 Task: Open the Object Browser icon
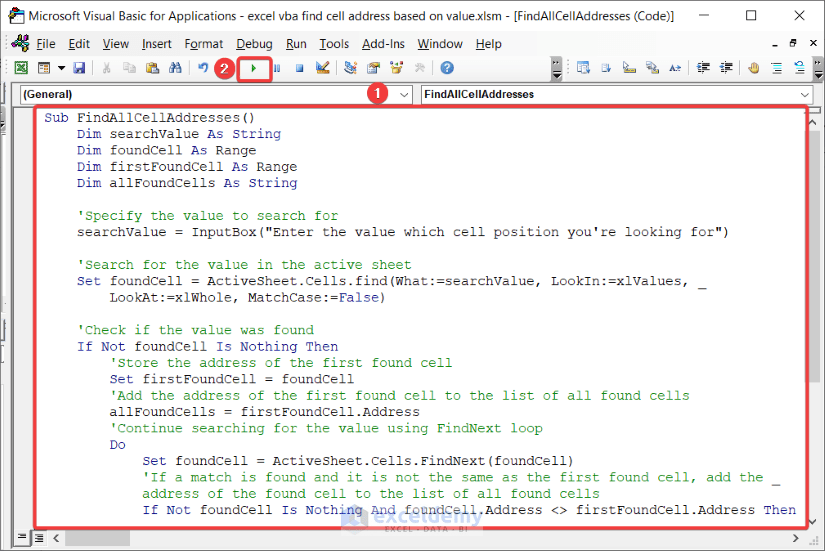point(396,68)
